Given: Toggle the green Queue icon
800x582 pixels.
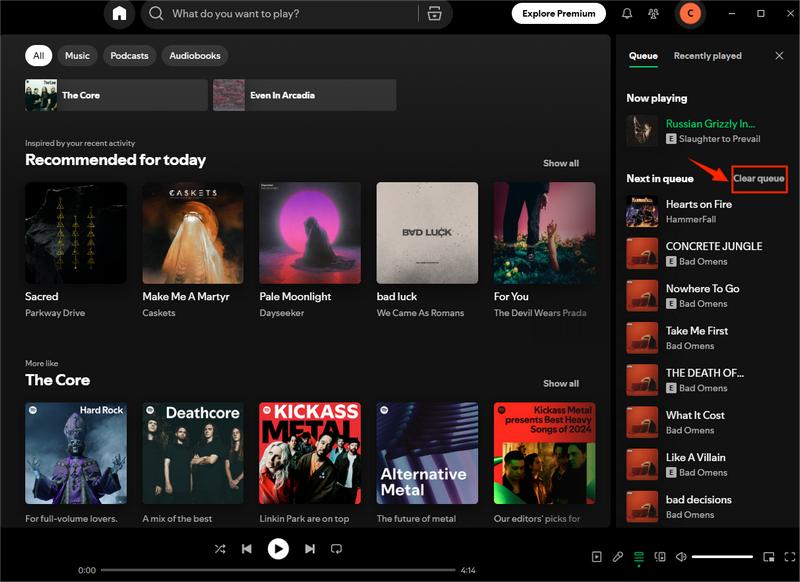Looking at the screenshot, I should 639,558.
